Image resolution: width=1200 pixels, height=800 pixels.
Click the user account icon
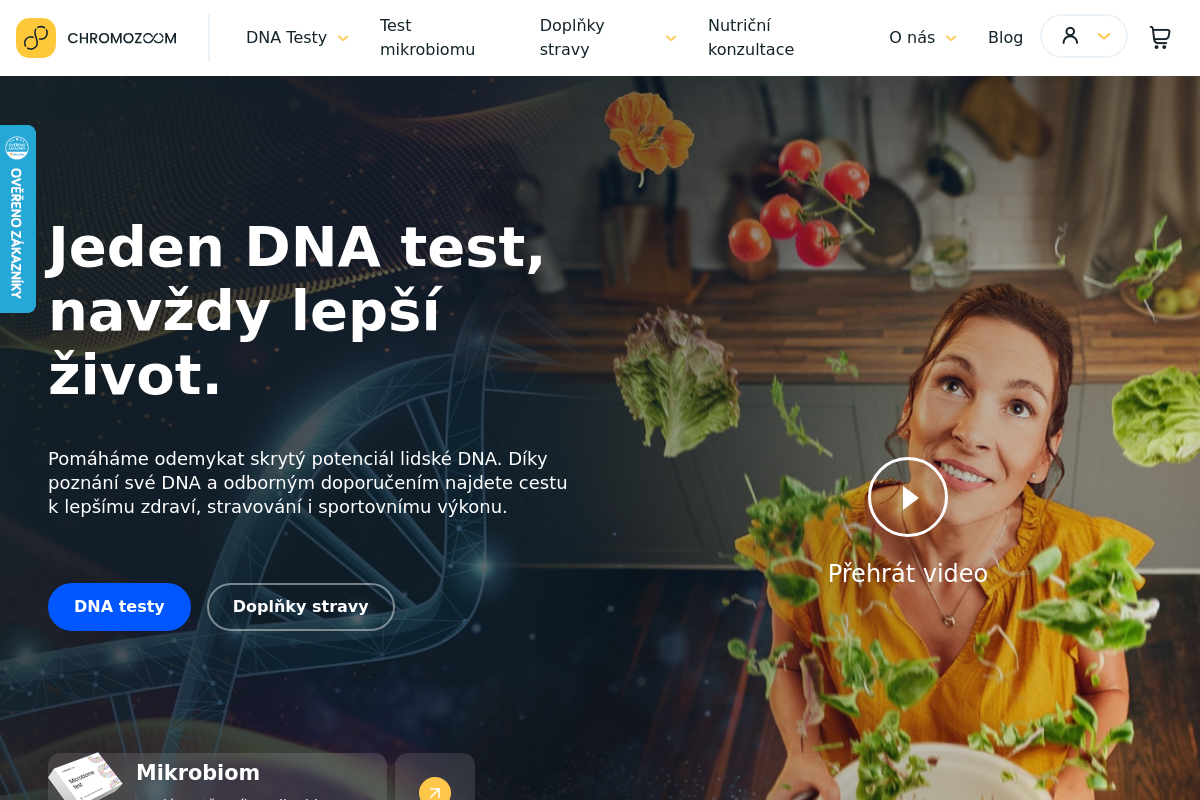click(x=1070, y=36)
